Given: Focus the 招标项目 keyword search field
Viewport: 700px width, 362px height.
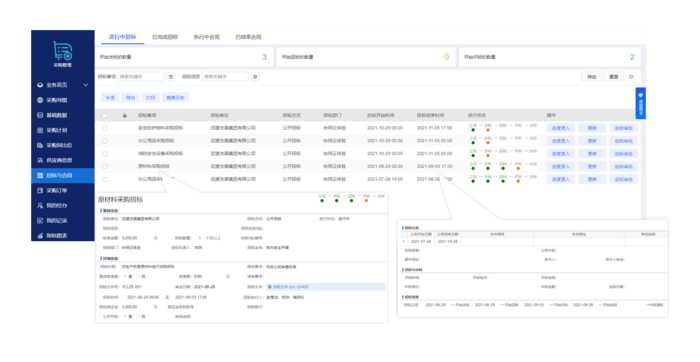Looking at the screenshot, I should (225, 77).
